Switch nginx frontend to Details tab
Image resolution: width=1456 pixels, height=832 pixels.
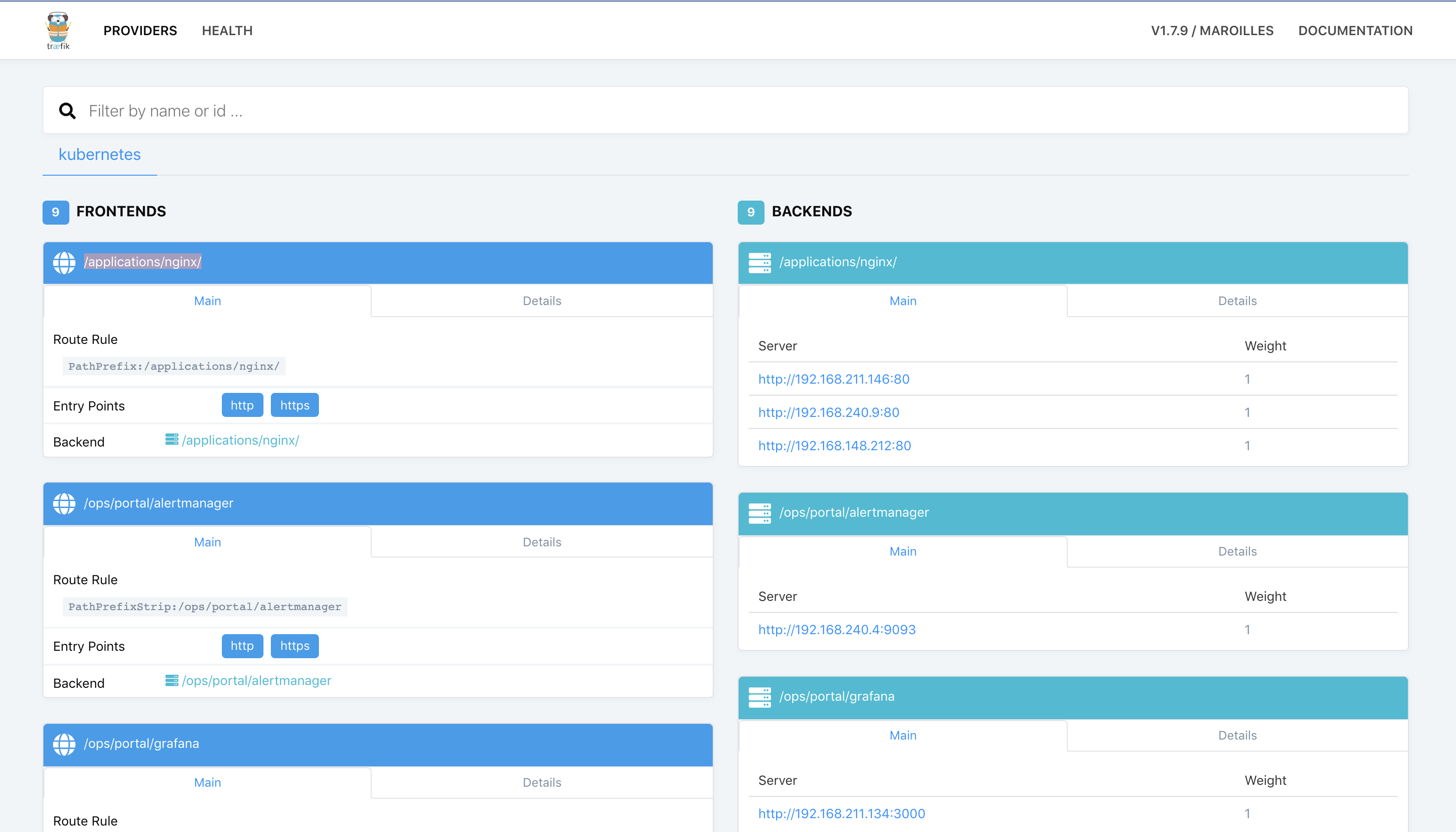(541, 300)
